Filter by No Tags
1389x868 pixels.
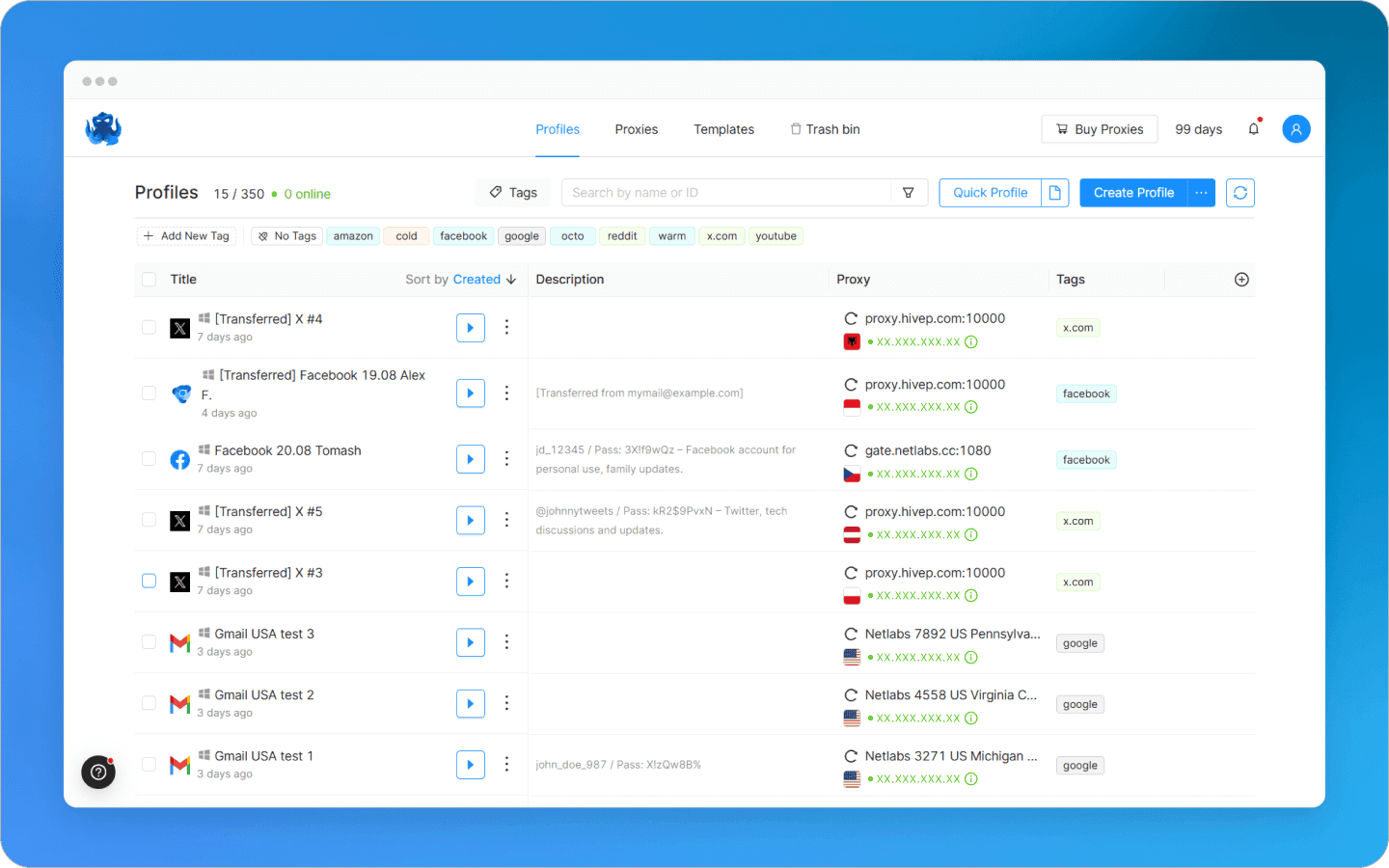[287, 236]
